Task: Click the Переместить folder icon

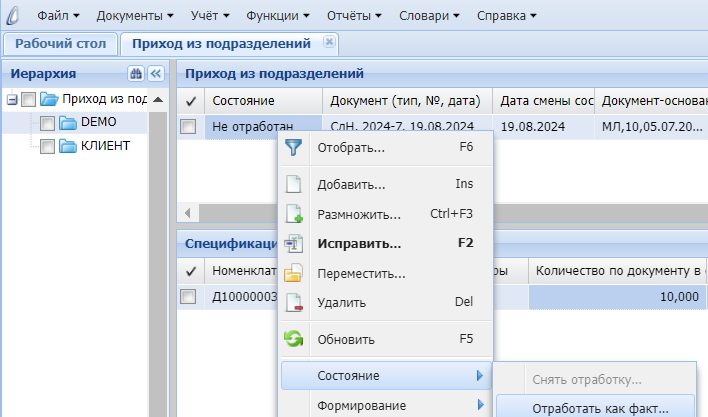Action: (x=293, y=273)
